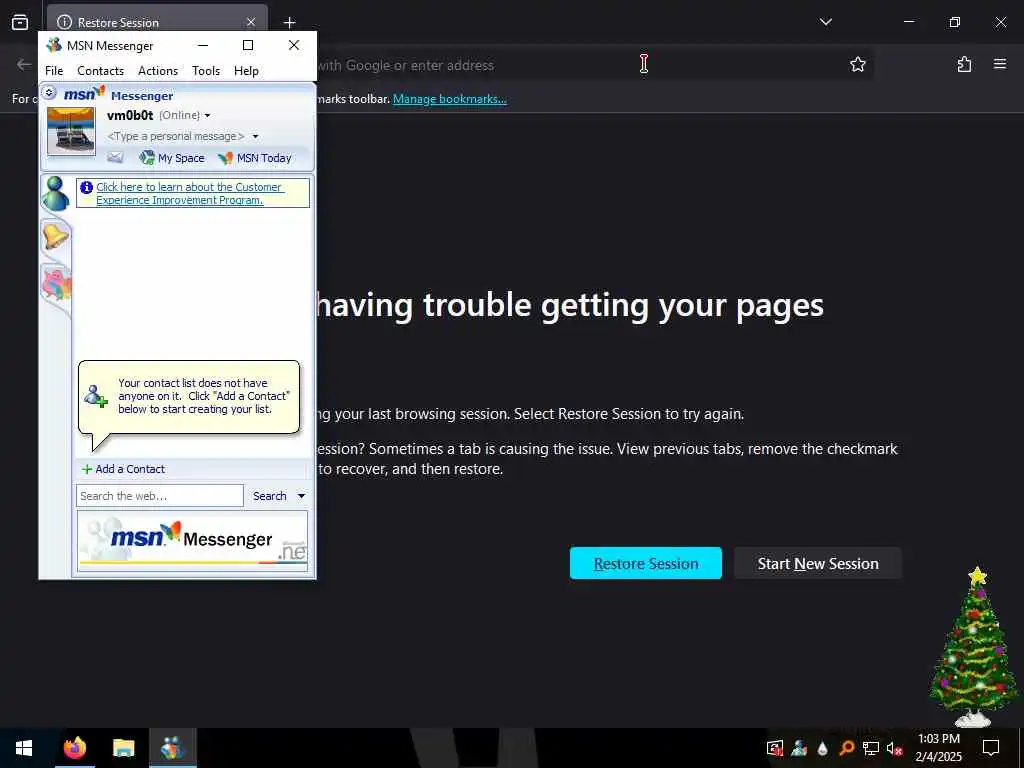
Task: Bookmark this page with the star icon
Action: [857, 64]
